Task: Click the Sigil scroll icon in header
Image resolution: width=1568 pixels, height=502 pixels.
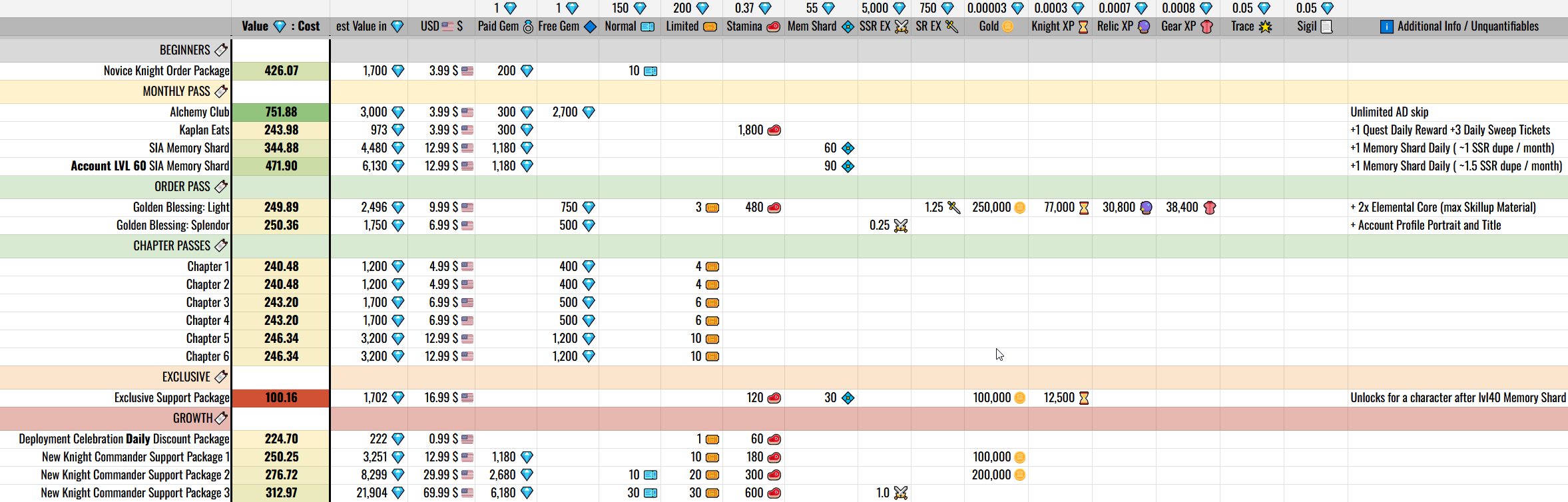Action: (1326, 27)
